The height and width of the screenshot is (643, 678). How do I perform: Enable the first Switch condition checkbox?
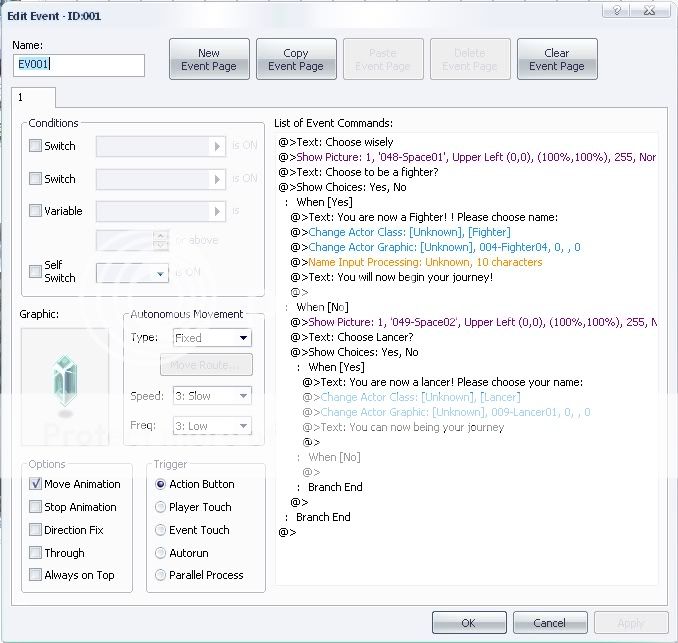click(36, 146)
